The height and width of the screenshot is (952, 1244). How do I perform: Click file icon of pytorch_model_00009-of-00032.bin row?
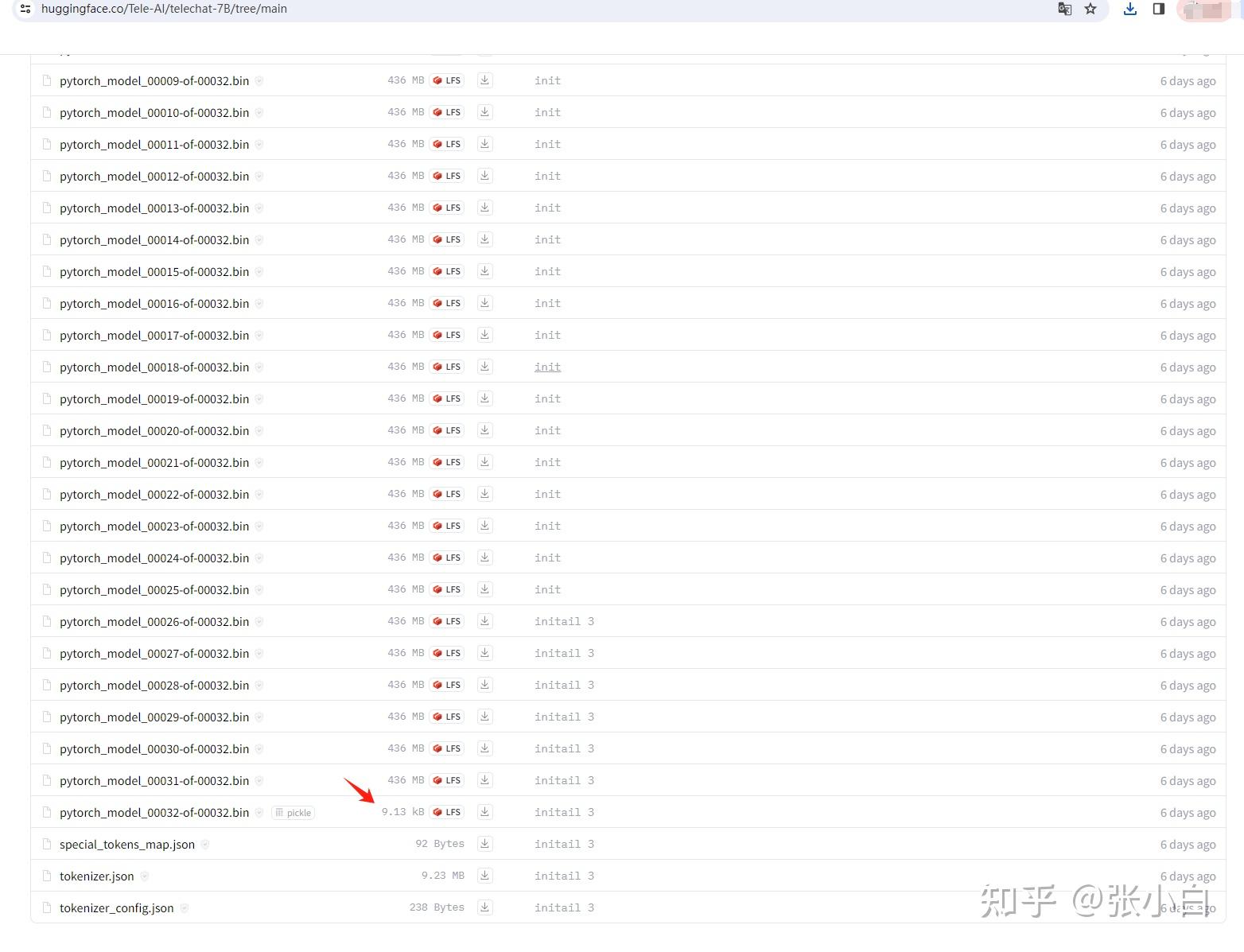pos(46,80)
